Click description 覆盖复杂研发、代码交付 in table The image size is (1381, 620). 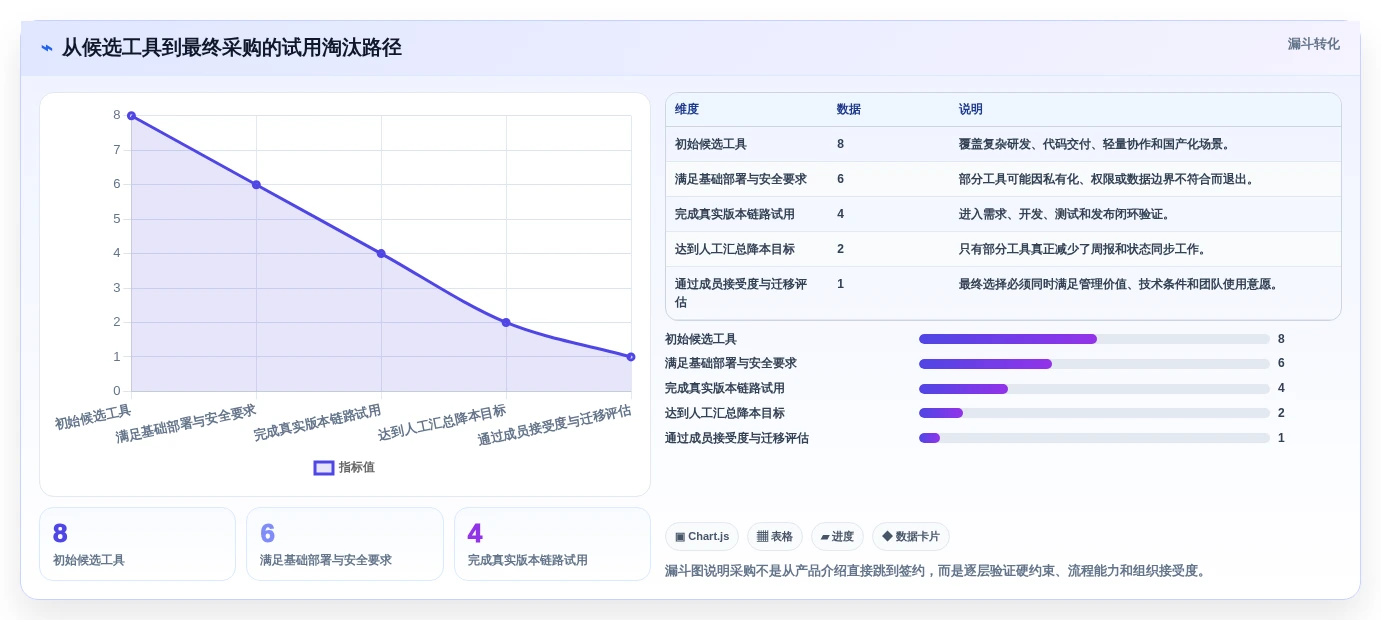point(1097,144)
